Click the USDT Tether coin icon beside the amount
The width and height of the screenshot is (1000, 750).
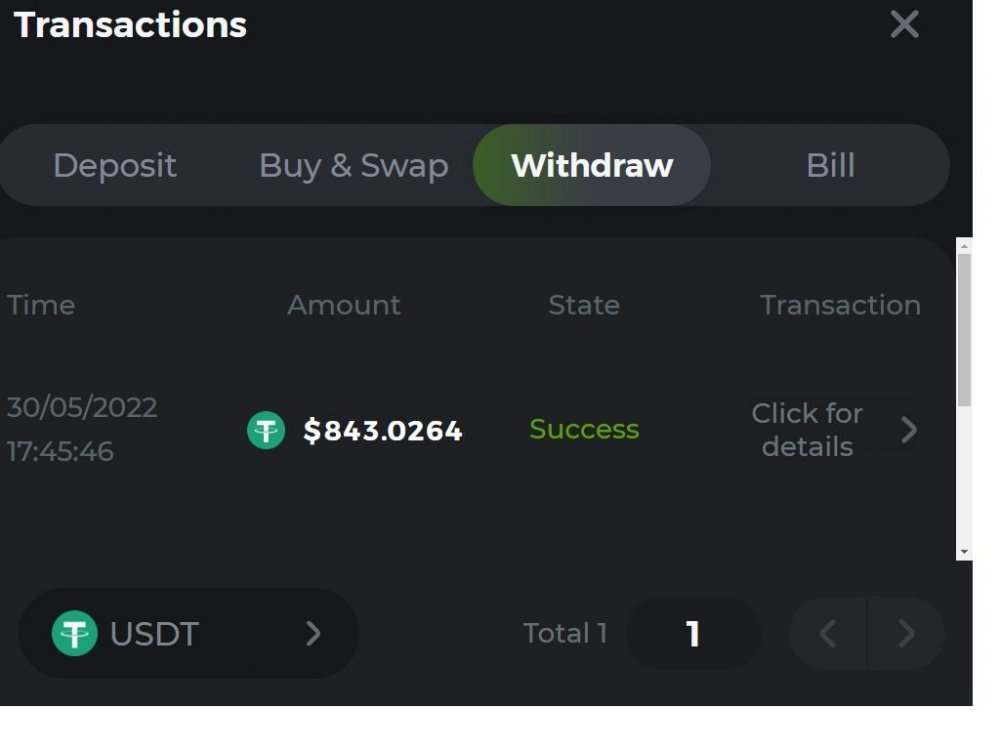coord(265,430)
